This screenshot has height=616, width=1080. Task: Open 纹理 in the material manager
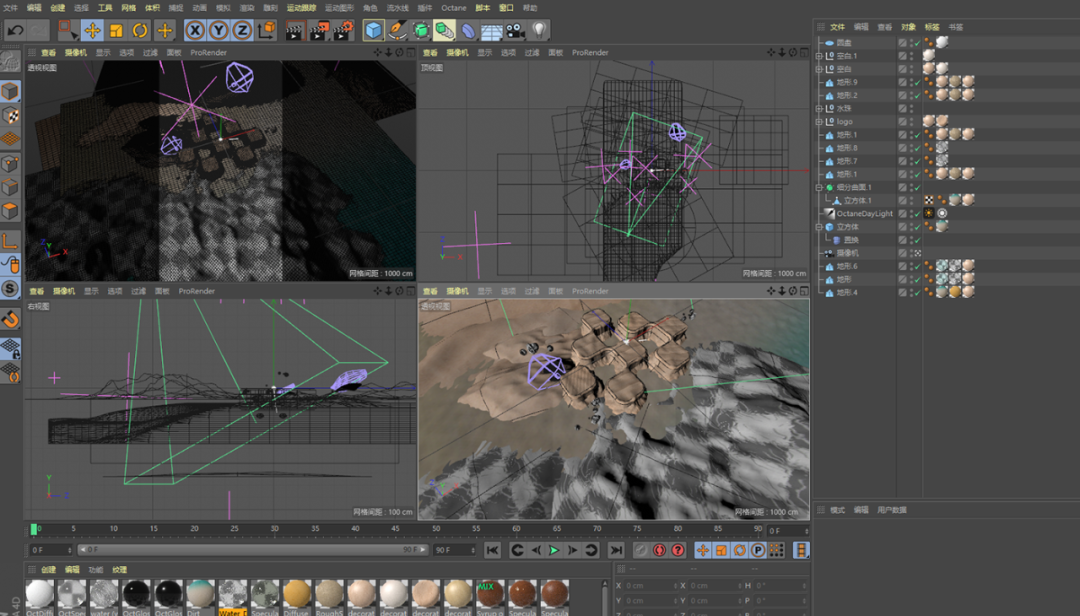tap(119, 570)
